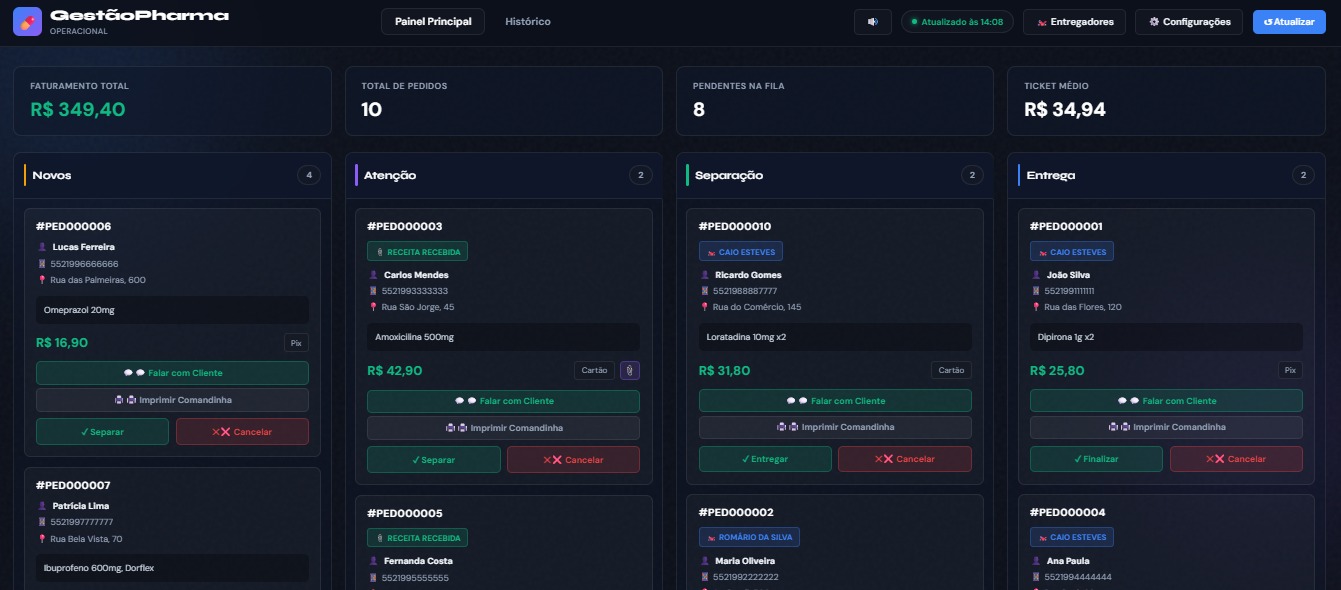1341x590 pixels.
Task: Click Caio Esteves courier badge on PED000010
Action: 741,252
